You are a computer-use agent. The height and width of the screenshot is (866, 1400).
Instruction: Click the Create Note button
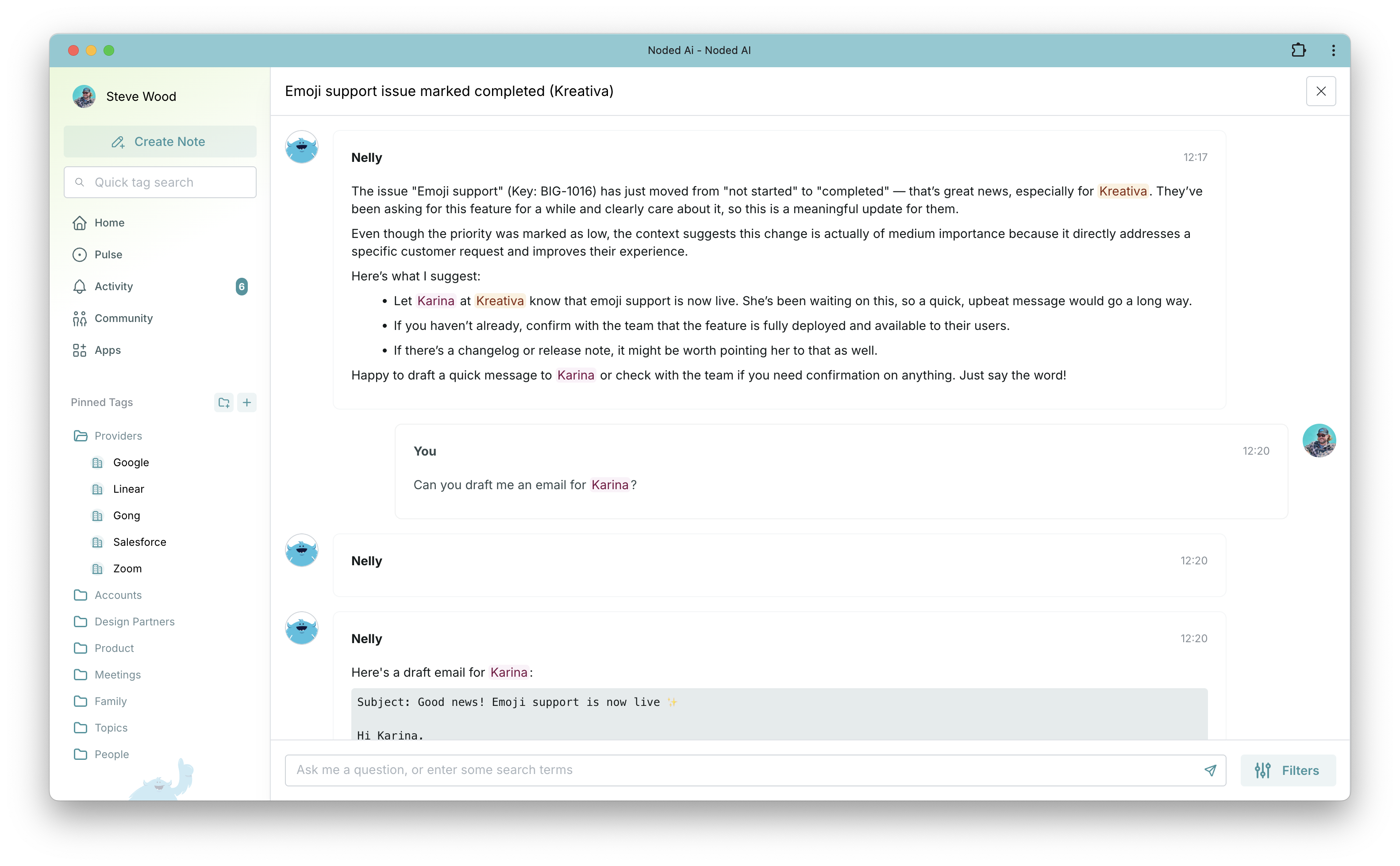[160, 142]
